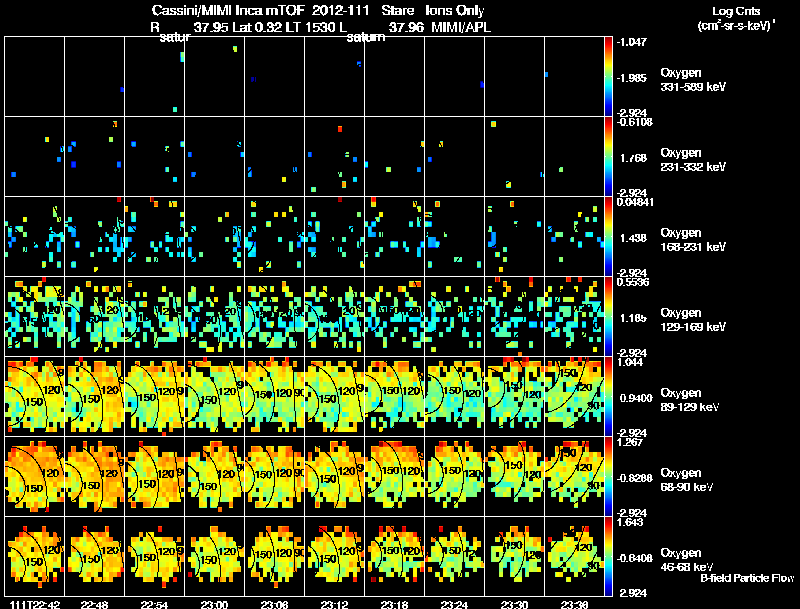Click the 111T22:42 time axis label
Screen dimensions: 800x609
(35, 604)
